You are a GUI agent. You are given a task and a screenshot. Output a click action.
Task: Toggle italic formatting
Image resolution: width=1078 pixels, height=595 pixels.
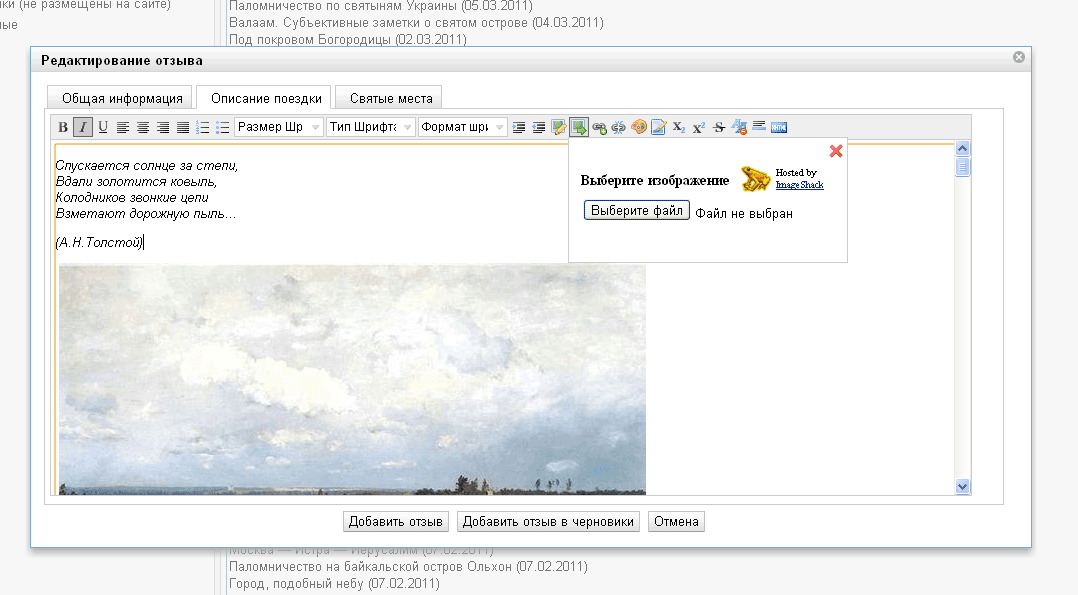pyautogui.click(x=83, y=127)
